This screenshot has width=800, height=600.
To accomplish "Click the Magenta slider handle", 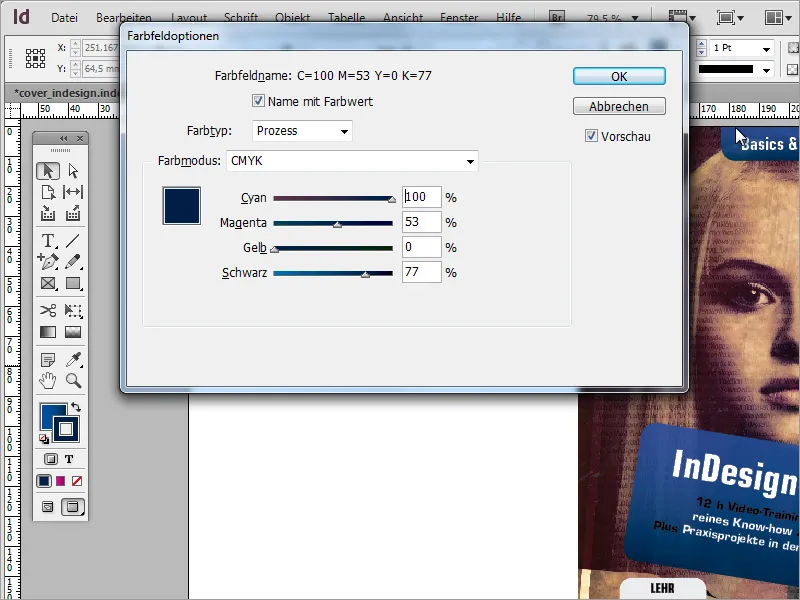I will pos(337,224).
